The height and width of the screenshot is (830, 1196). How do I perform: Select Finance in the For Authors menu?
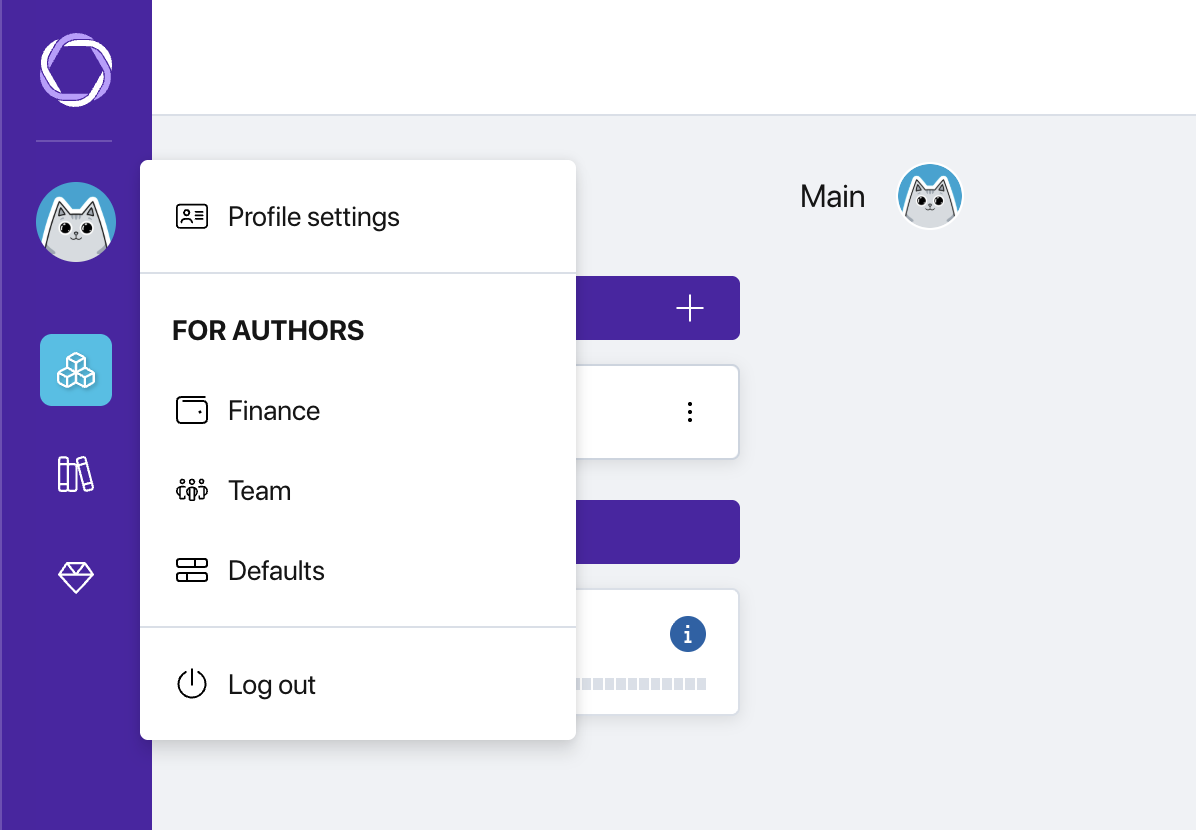click(358, 410)
